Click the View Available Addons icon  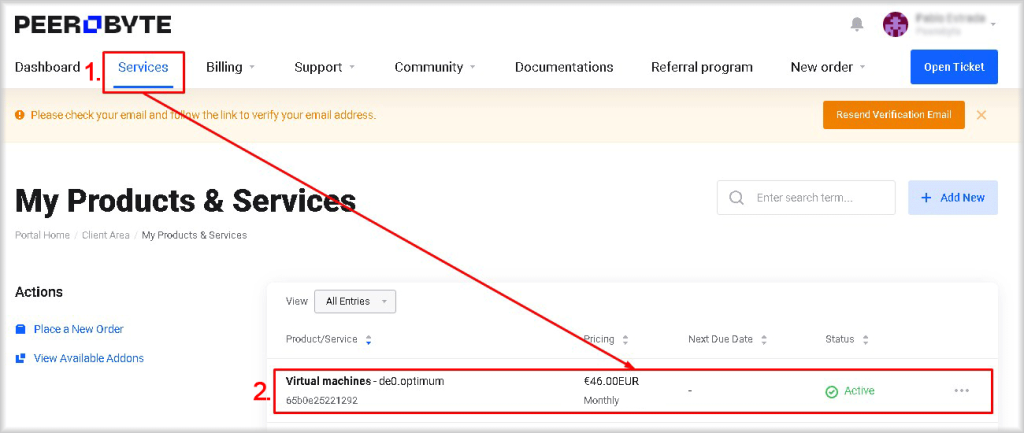[21, 358]
